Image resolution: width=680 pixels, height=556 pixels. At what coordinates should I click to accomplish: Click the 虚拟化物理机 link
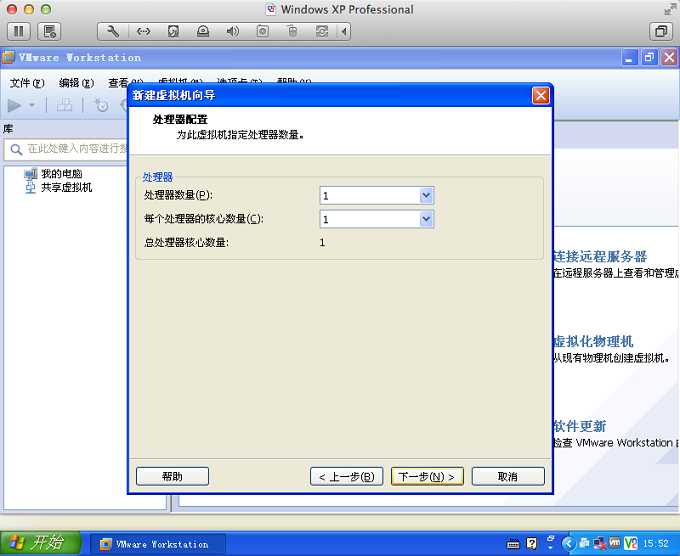(x=593, y=341)
